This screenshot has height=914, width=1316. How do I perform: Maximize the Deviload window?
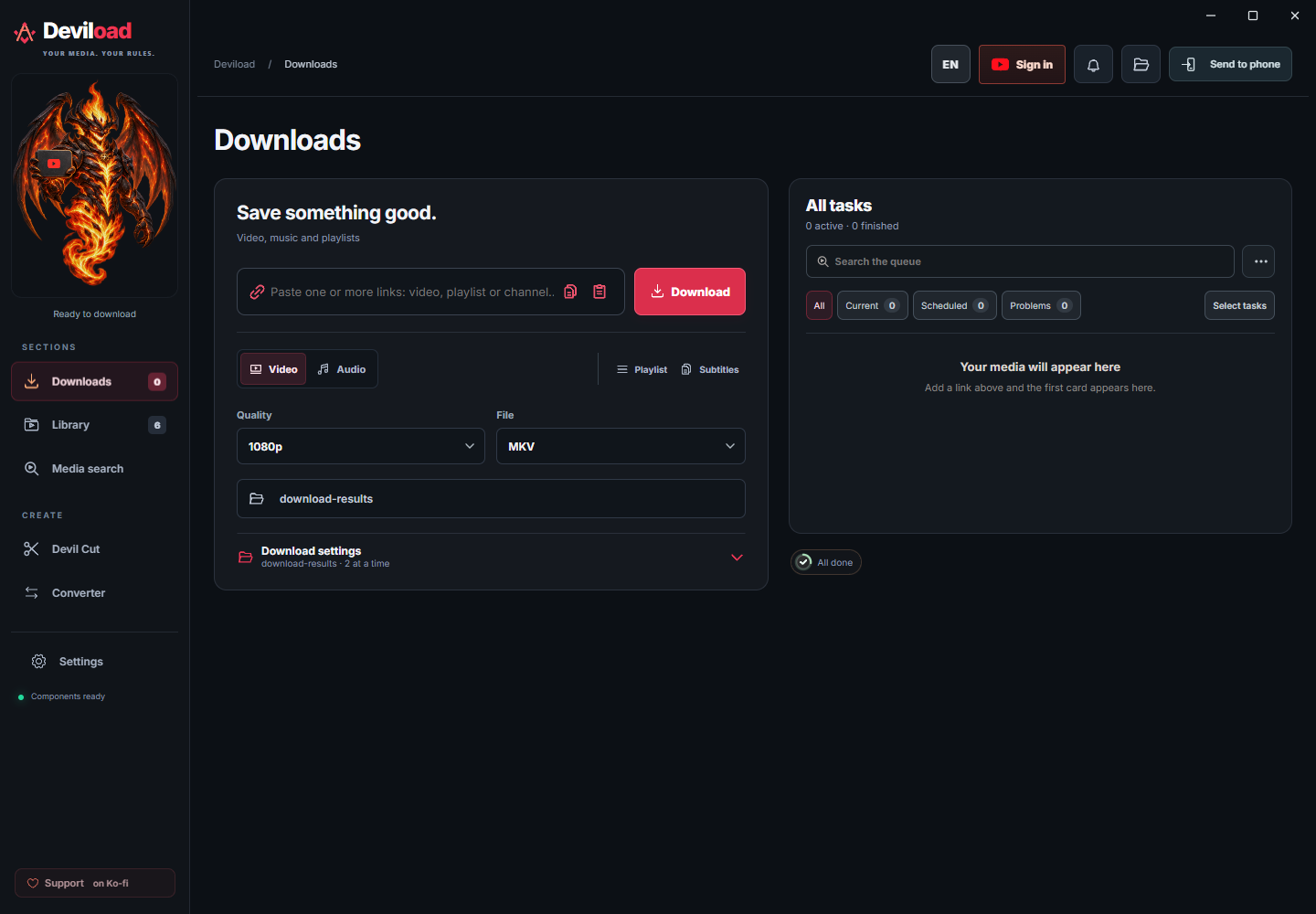point(1253,16)
